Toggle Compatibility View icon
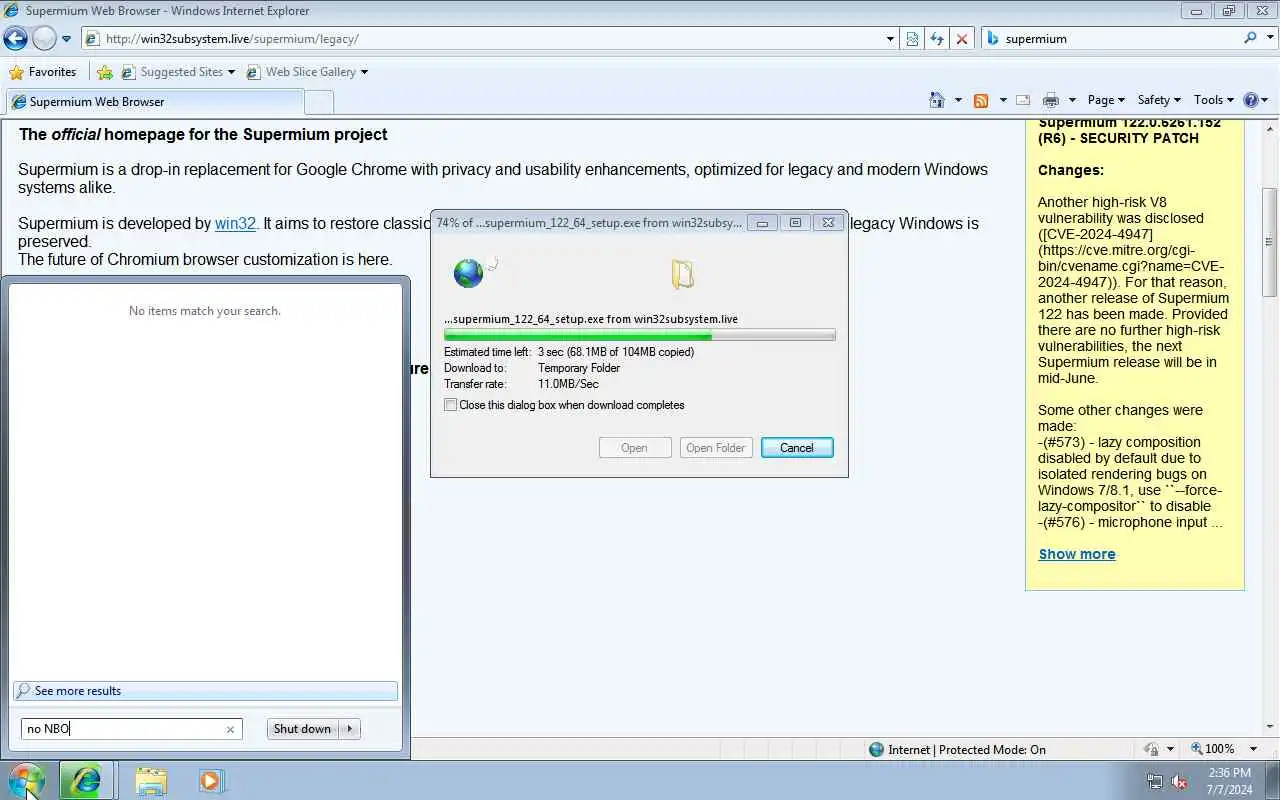 pos(912,39)
